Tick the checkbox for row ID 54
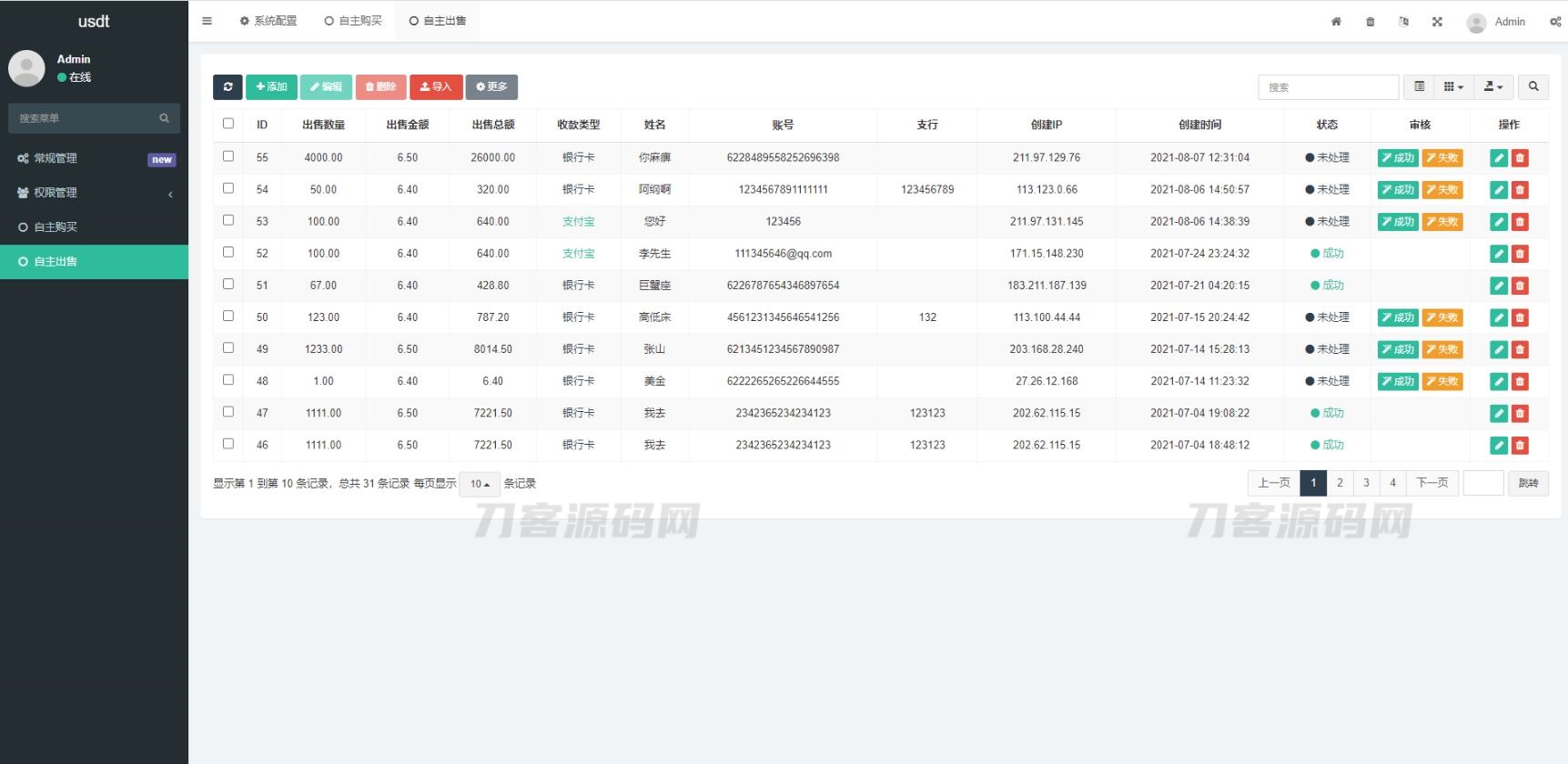The width and height of the screenshot is (1568, 764). [228, 188]
